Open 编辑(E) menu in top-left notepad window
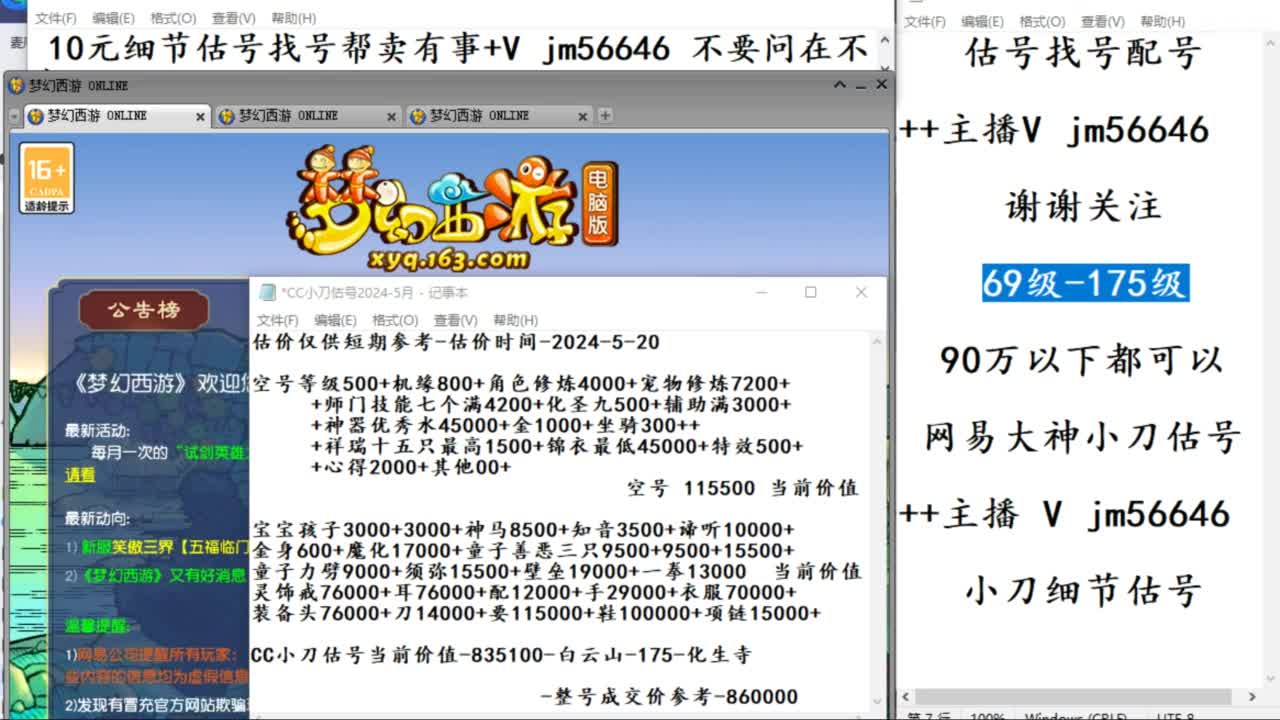The width and height of the screenshot is (1280, 720). [x=113, y=18]
